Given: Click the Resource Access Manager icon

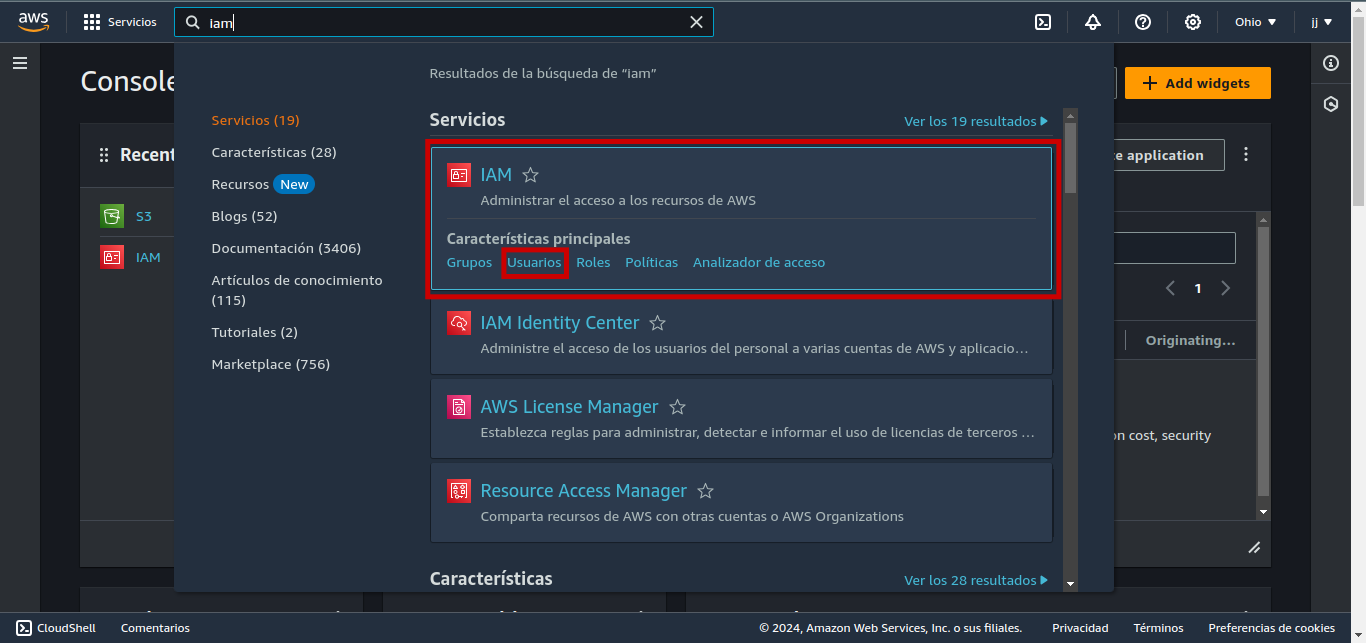Looking at the screenshot, I should point(459,491).
